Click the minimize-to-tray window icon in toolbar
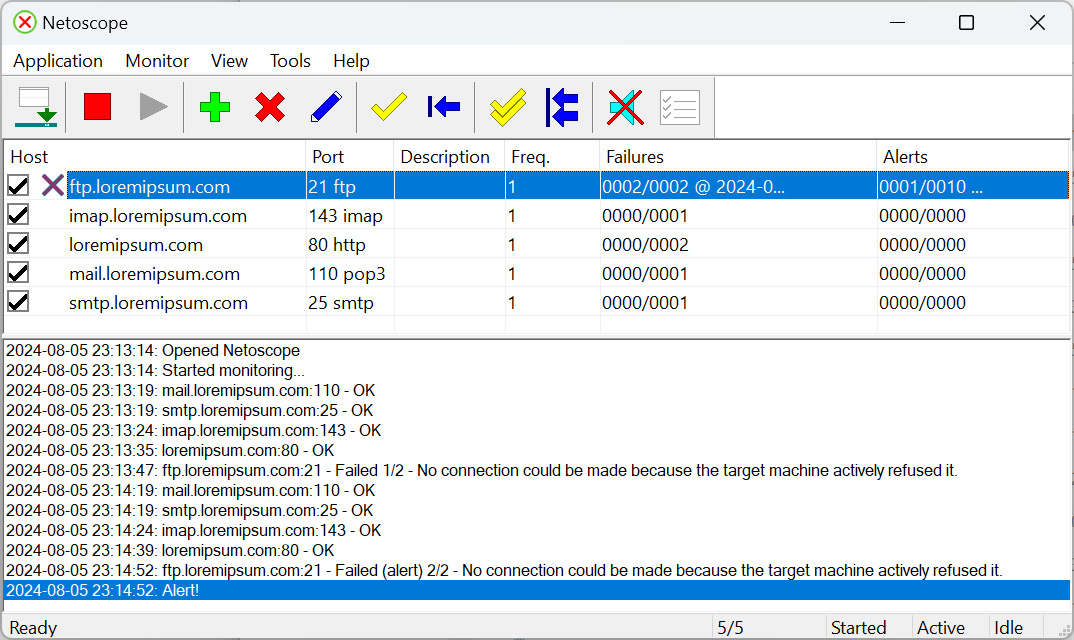Screen dimensions: 1074x640 pyautogui.click(x=36, y=108)
